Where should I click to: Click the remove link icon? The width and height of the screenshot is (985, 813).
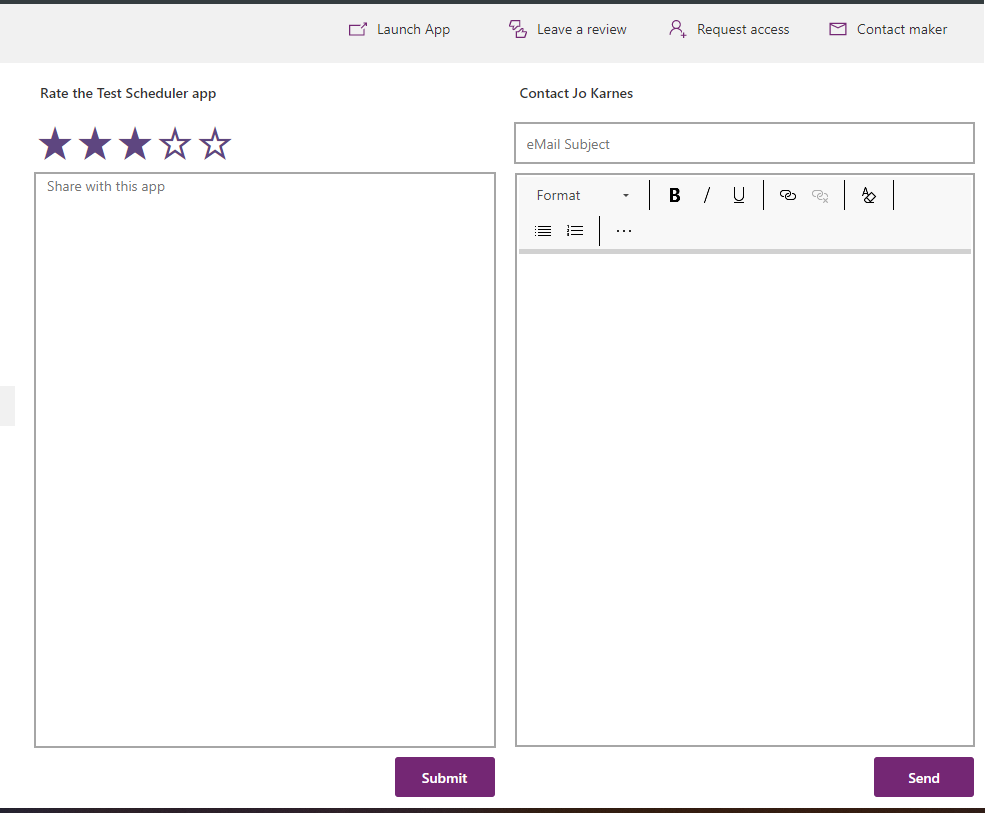pyautogui.click(x=820, y=195)
